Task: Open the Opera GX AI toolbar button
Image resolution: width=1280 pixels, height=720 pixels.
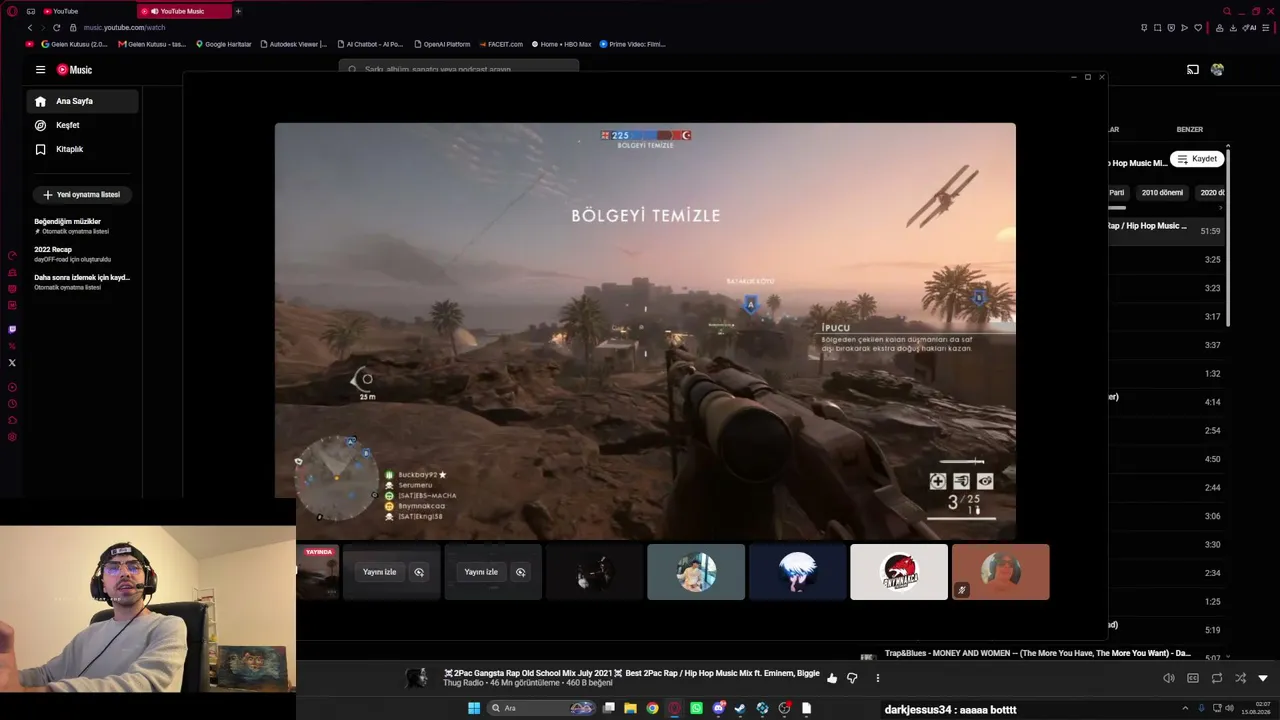Action: point(1250,28)
